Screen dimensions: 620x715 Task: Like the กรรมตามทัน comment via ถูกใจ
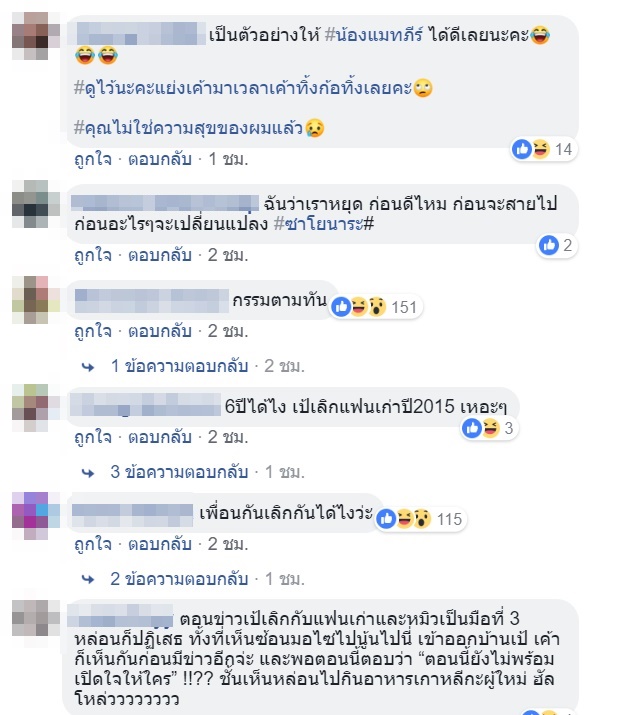point(93,331)
